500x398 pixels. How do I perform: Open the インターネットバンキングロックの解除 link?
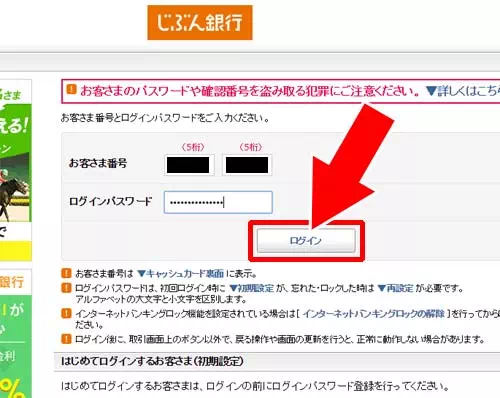click(373, 314)
